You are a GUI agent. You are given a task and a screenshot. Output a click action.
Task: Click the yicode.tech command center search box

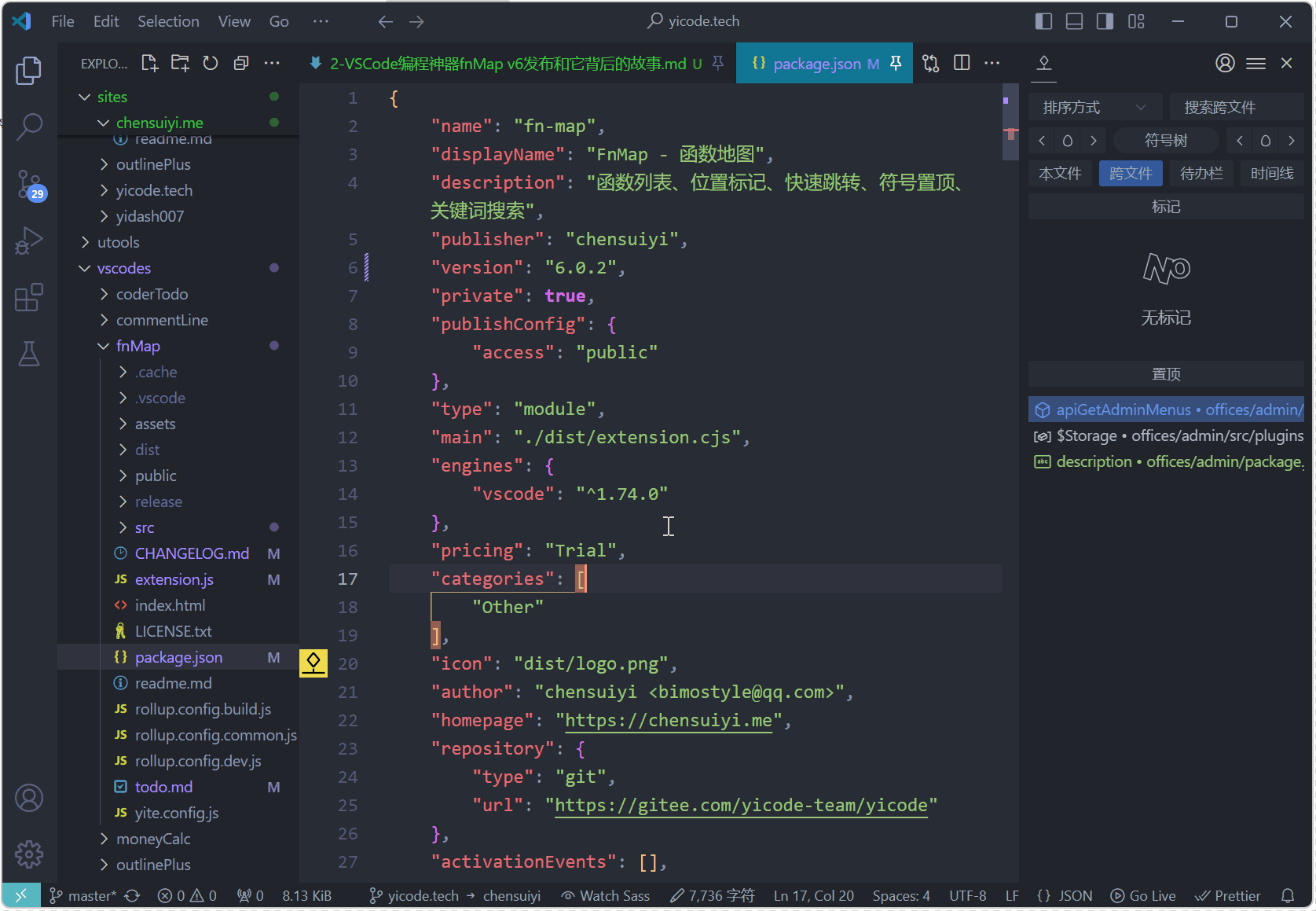click(x=693, y=21)
